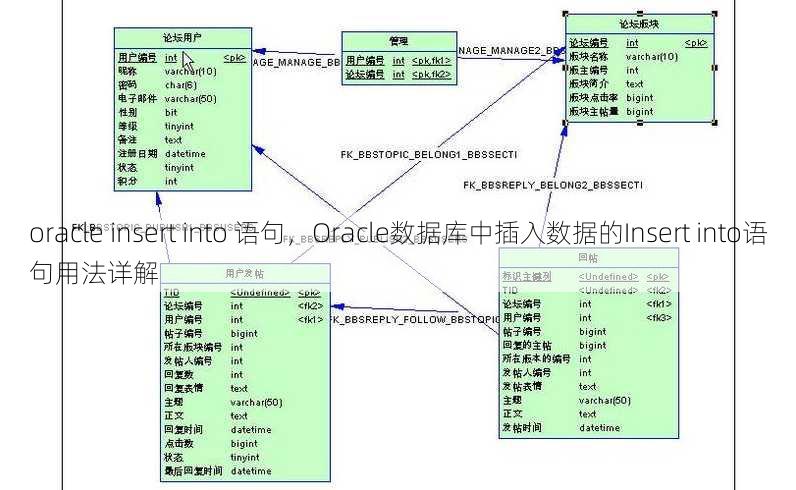Select 用户编号 <fk3> row in 回帖 table
796x490 pixels.
[587, 318]
